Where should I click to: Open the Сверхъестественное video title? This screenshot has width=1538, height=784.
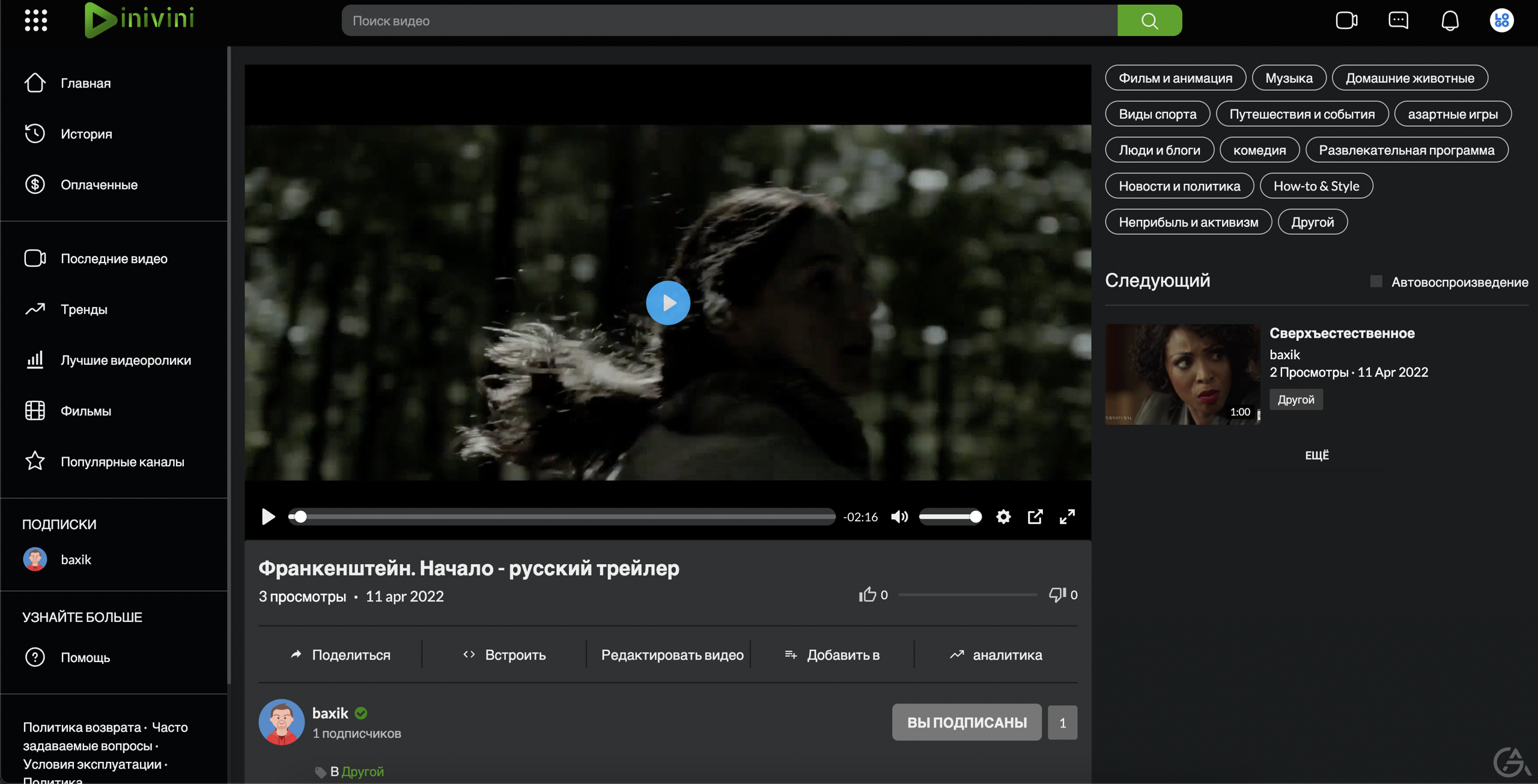pyautogui.click(x=1342, y=333)
